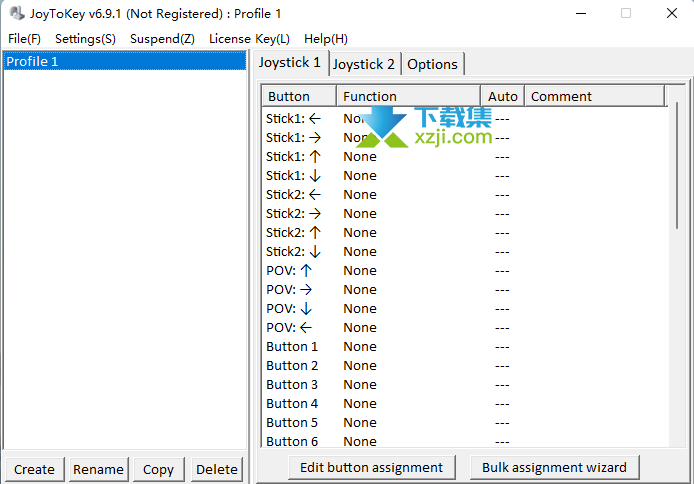The width and height of the screenshot is (694, 484).
Task: Click the None function for Stick2 up
Action: (360, 233)
